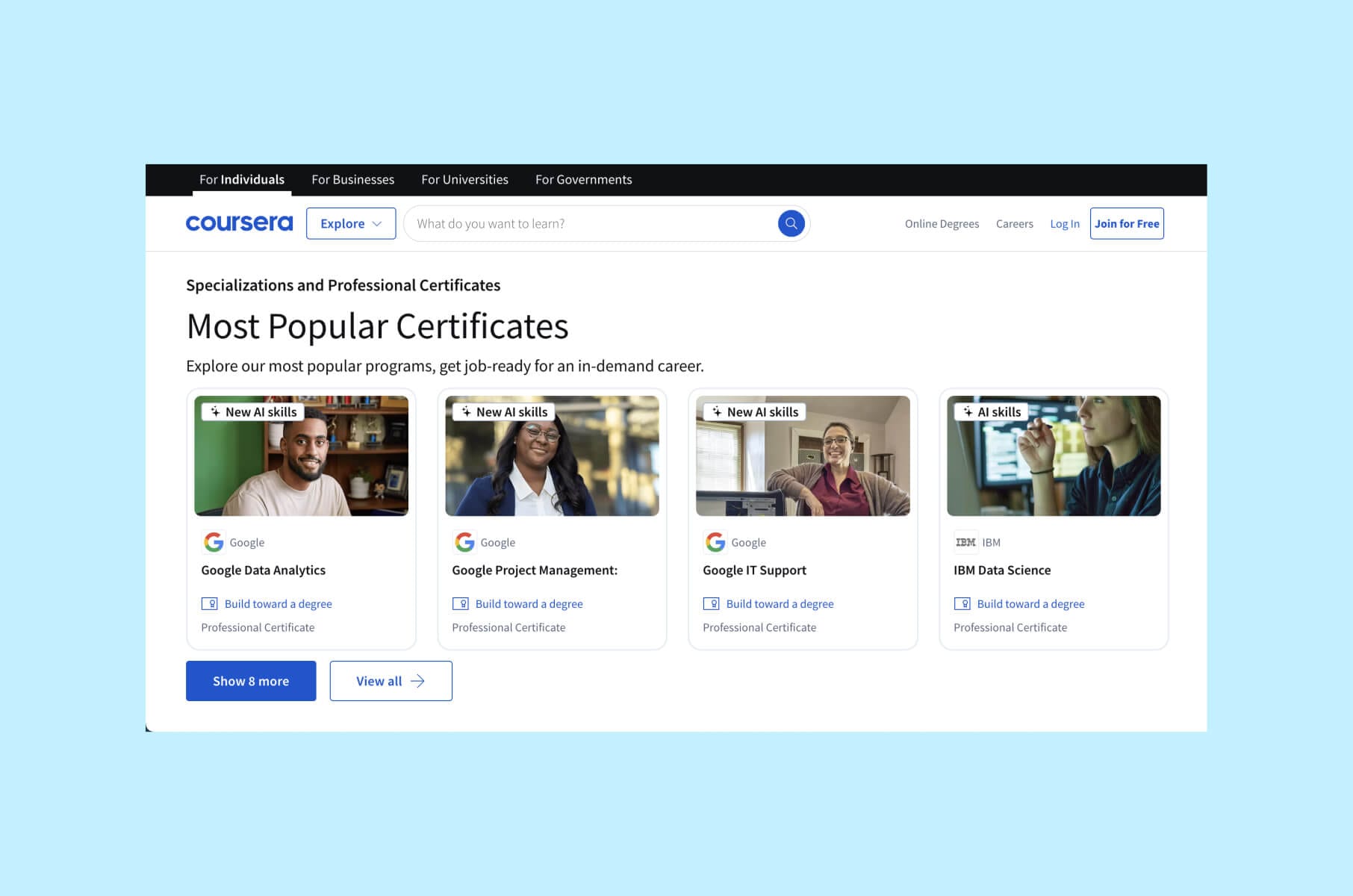Open the Google Data Analytics title

coord(264,570)
